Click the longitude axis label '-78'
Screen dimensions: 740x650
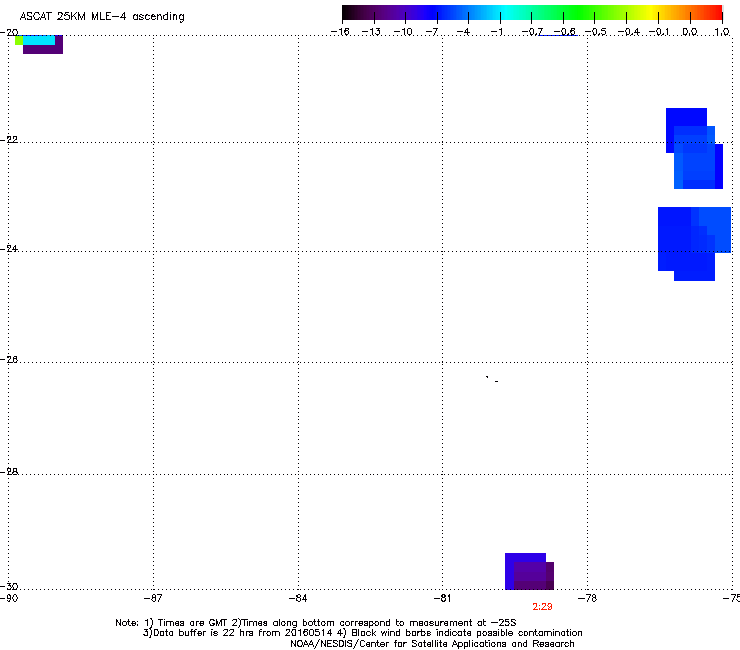click(588, 598)
